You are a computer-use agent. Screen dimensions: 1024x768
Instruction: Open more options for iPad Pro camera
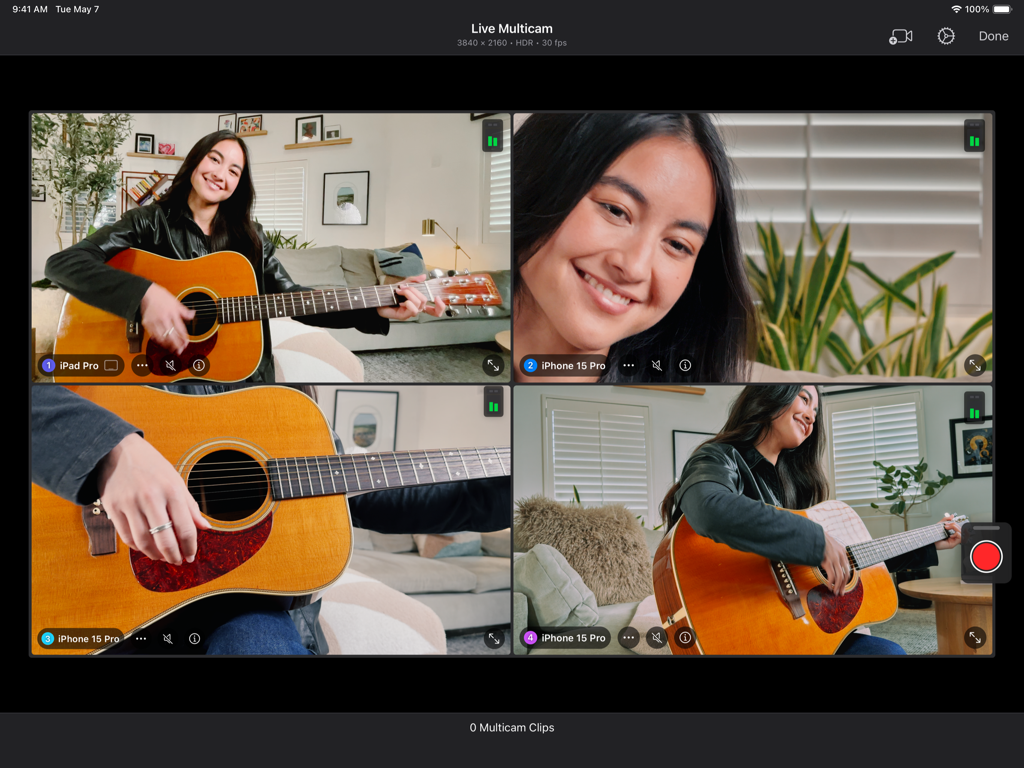[142, 365]
